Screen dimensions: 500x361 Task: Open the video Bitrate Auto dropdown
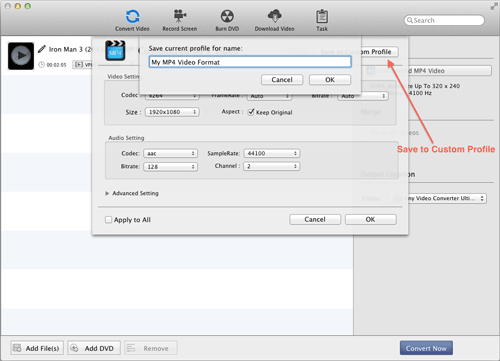[x=363, y=96]
